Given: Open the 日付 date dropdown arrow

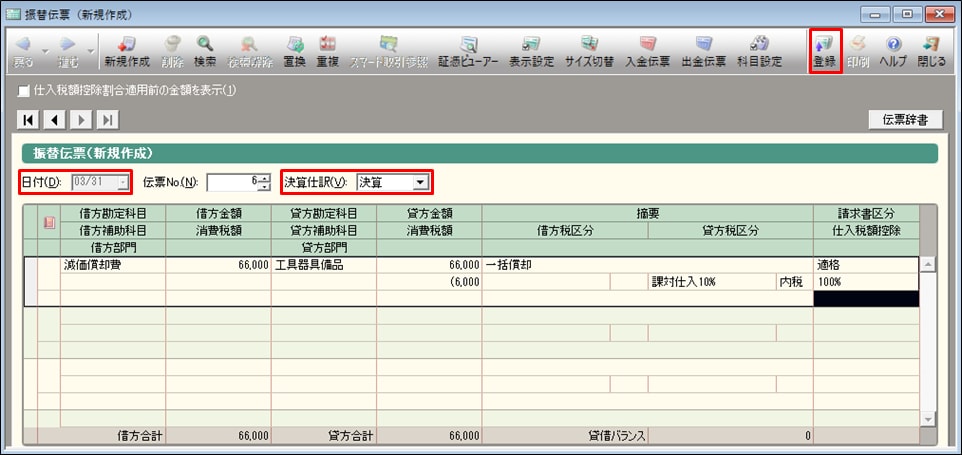Looking at the screenshot, I should [123, 182].
